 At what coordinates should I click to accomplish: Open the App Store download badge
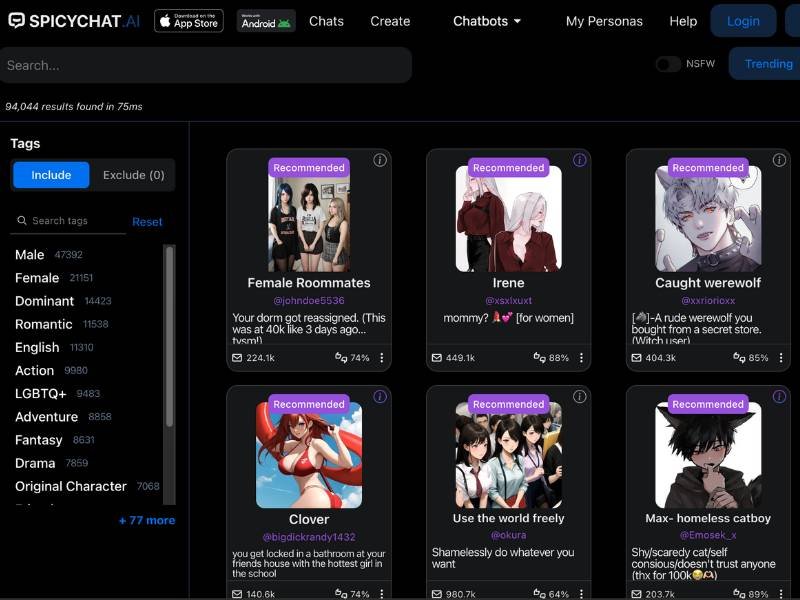(x=189, y=21)
